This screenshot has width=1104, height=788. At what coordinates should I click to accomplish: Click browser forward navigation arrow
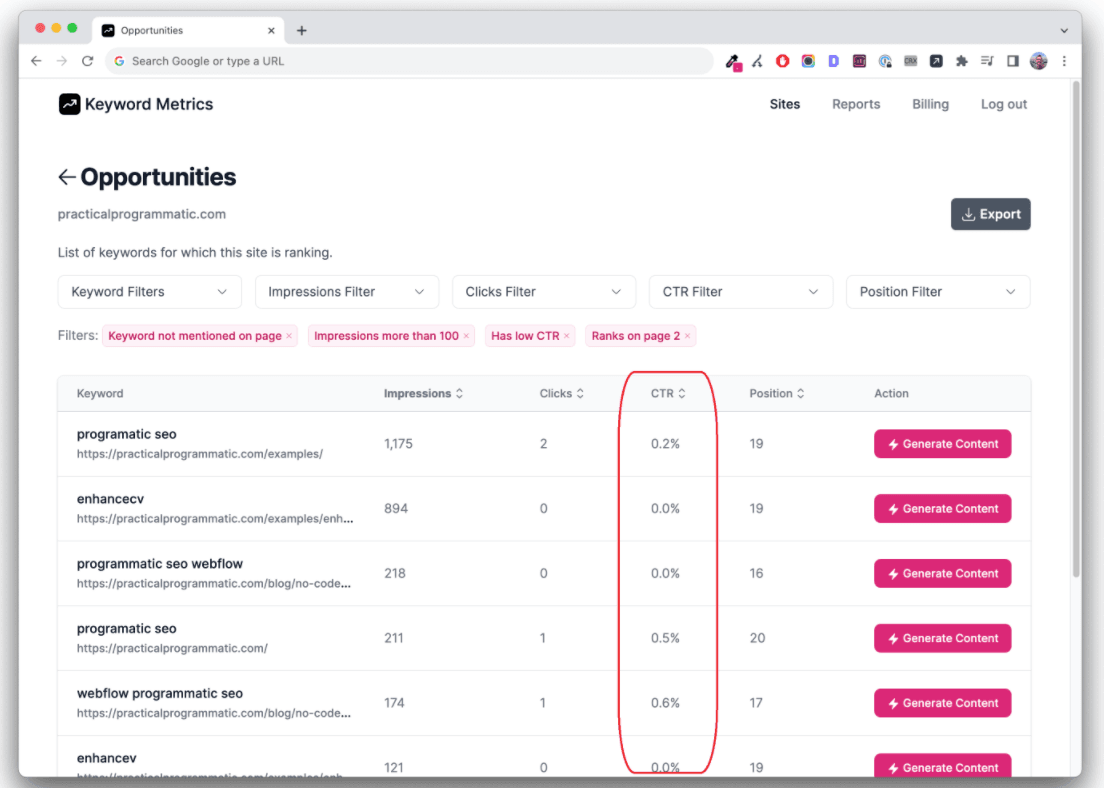[62, 61]
